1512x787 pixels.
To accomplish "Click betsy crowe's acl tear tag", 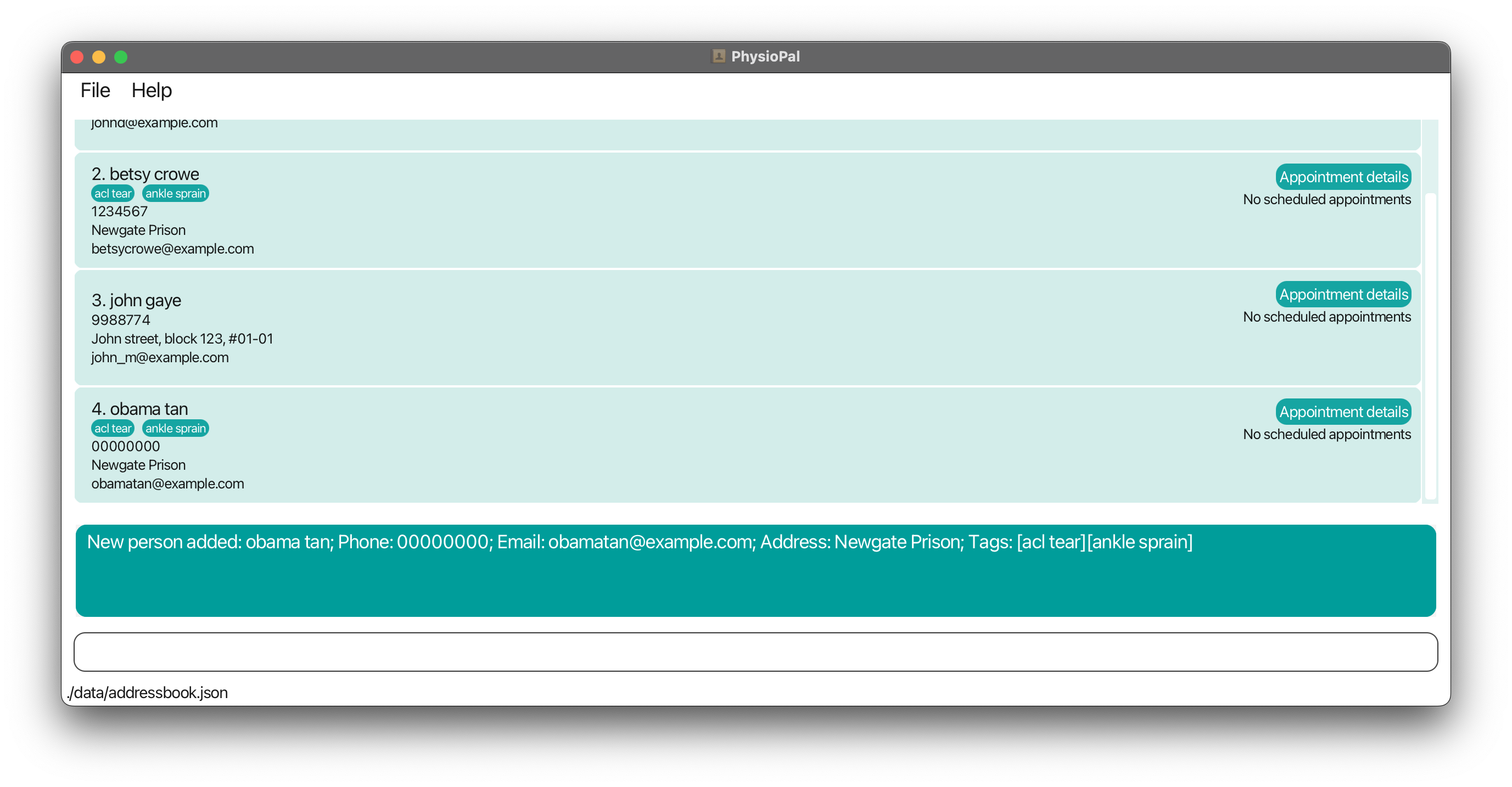I will coord(113,194).
